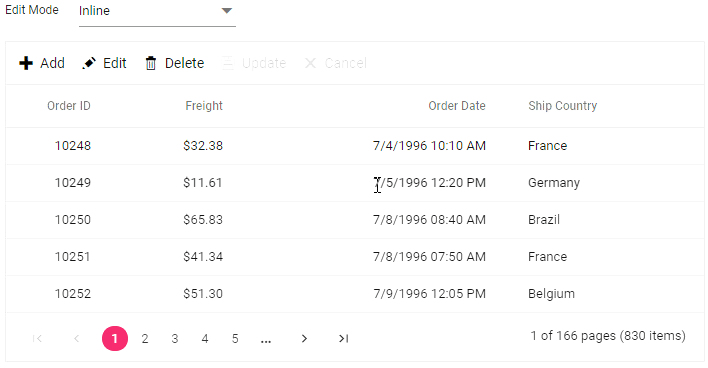Go to page 4

[x=205, y=339]
